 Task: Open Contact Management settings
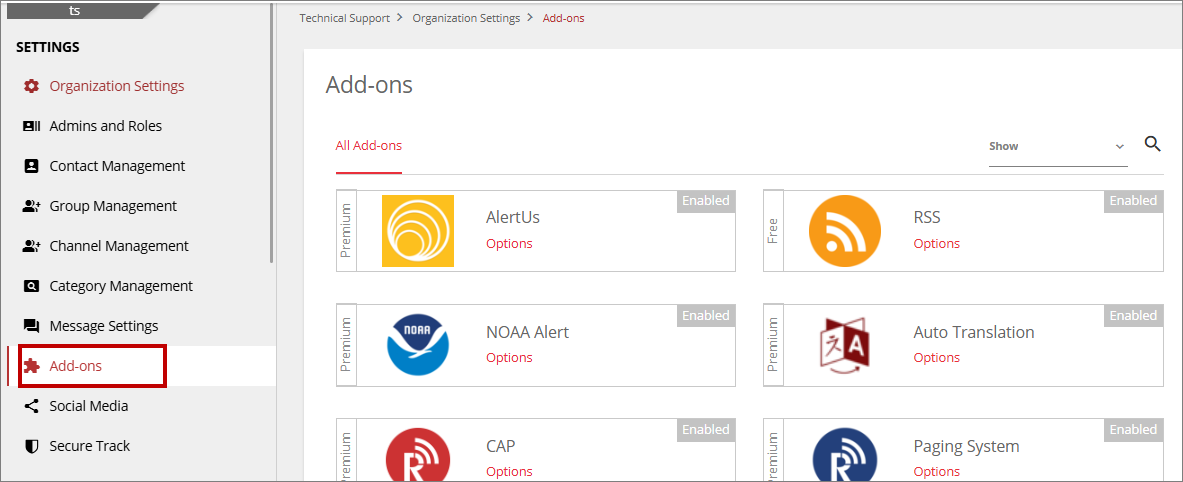tap(117, 166)
